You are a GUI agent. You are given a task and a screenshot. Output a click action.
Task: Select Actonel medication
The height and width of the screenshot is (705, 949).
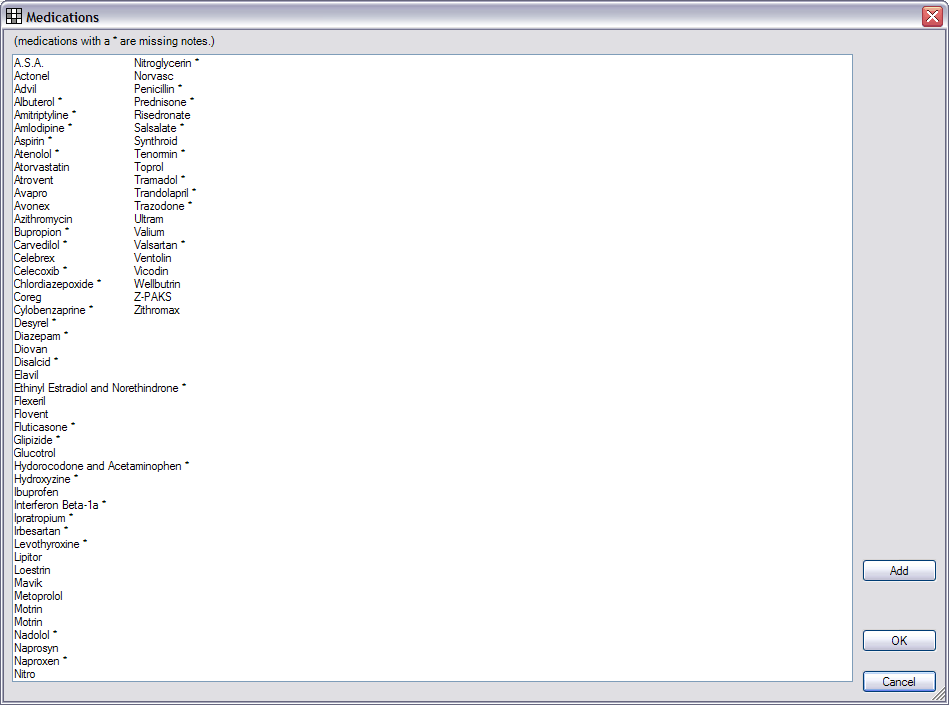31,76
